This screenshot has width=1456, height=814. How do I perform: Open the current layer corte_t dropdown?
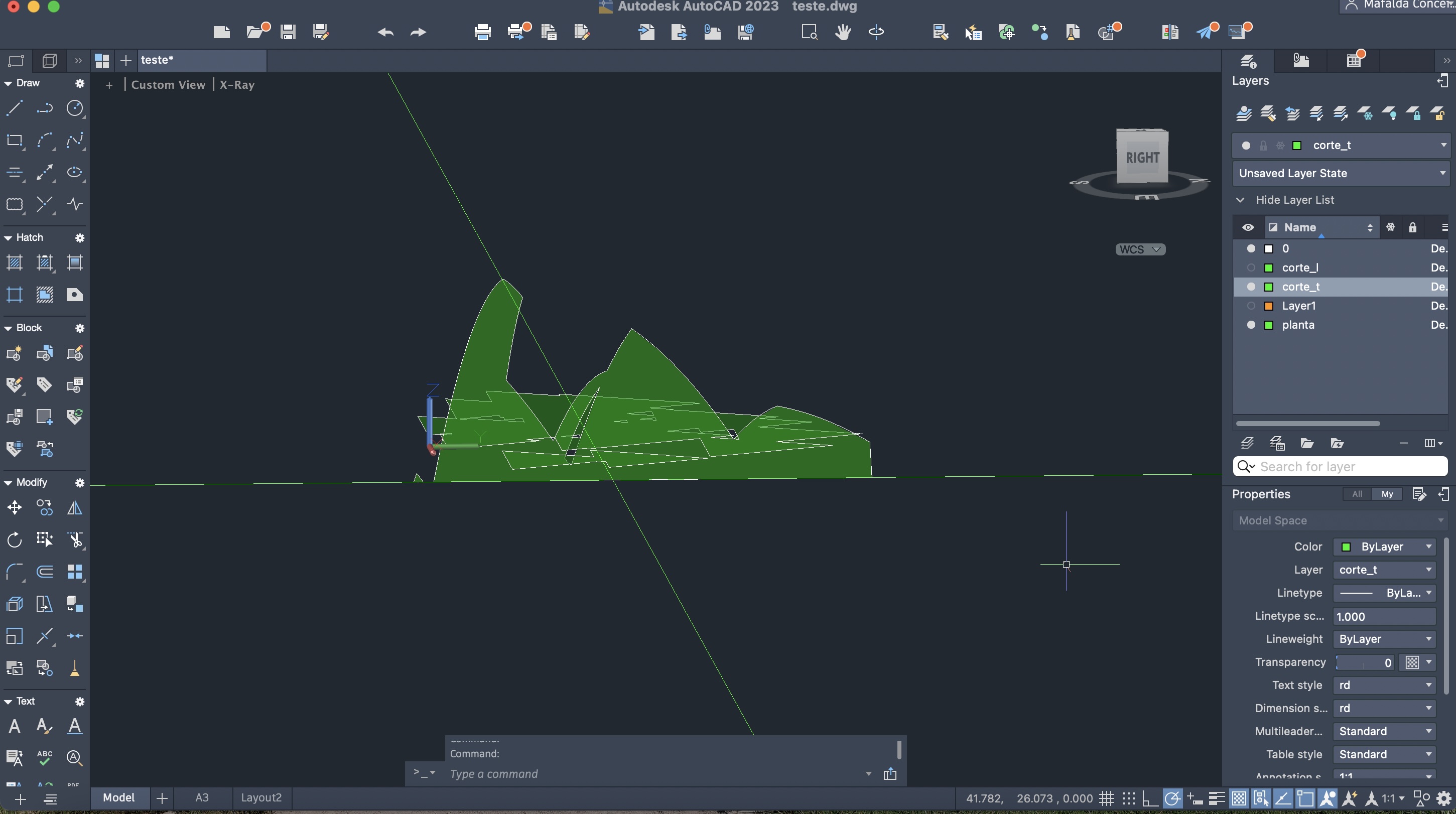(1442, 145)
